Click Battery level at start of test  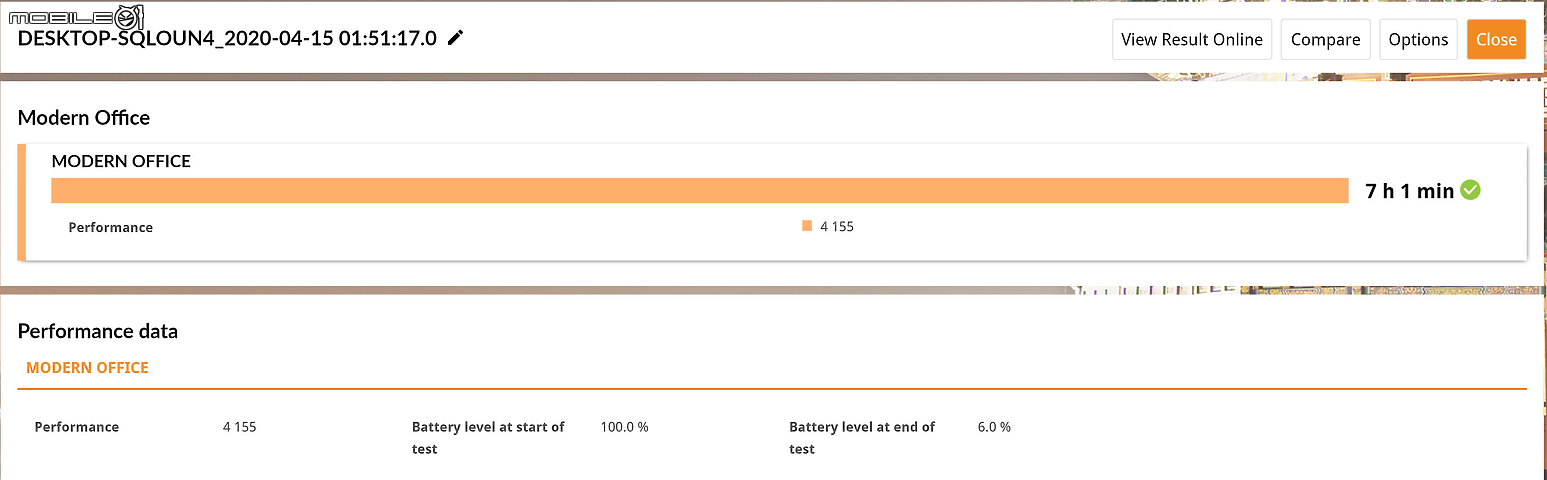coord(488,438)
